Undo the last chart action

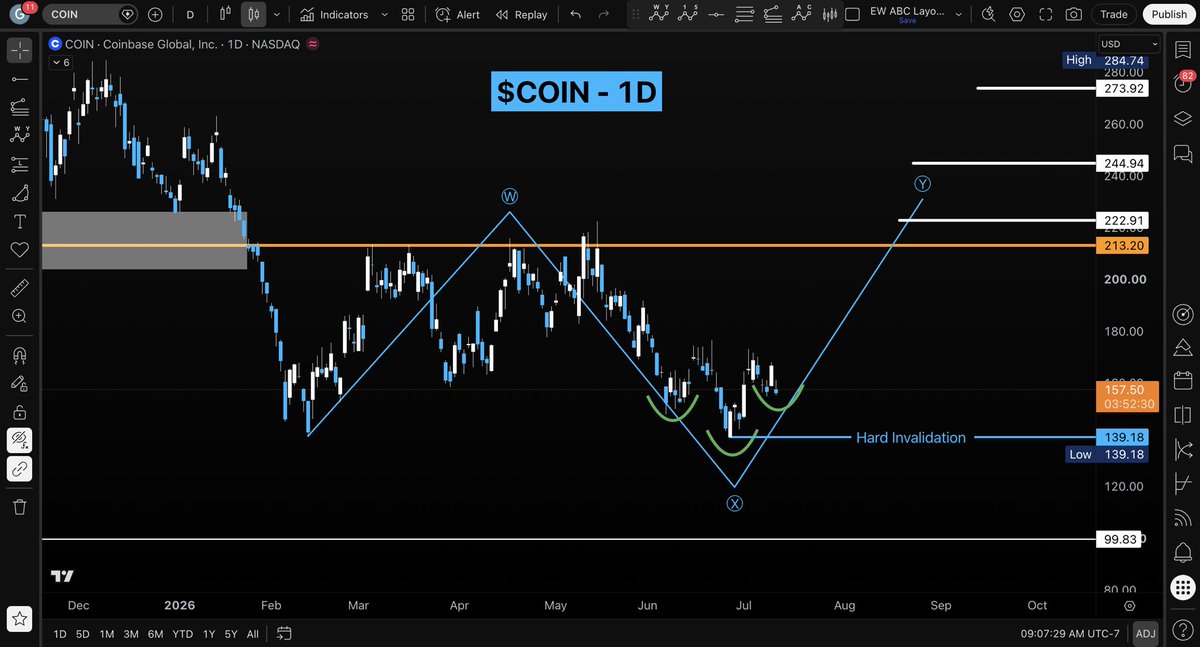tap(575, 14)
